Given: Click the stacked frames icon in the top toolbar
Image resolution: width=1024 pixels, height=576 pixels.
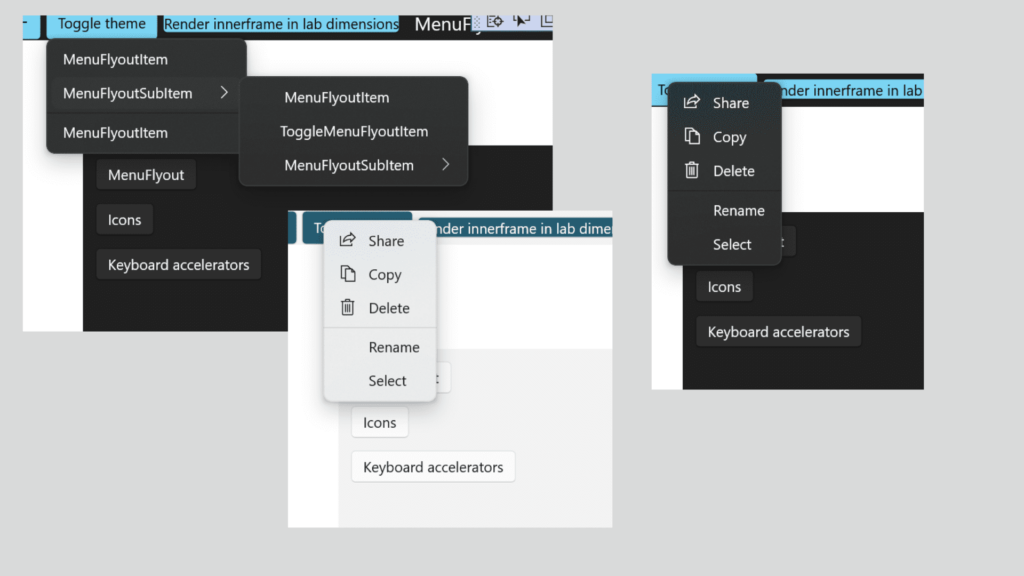Looking at the screenshot, I should coord(548,22).
